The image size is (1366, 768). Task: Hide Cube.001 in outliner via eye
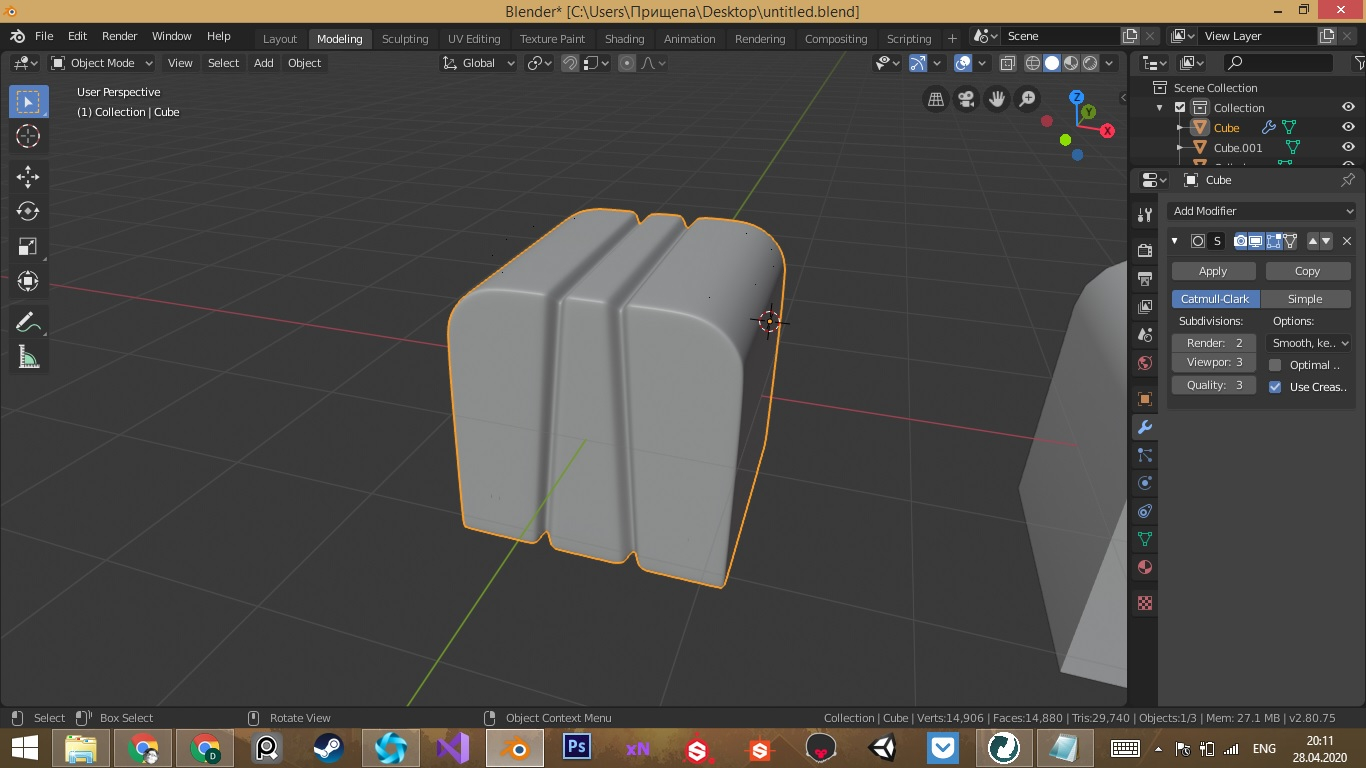[1348, 148]
